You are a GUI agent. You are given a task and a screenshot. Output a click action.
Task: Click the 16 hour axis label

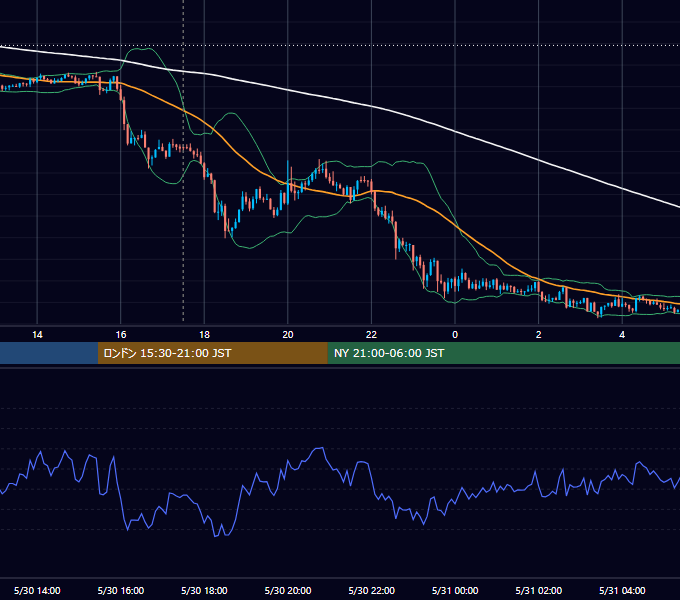coord(121,335)
